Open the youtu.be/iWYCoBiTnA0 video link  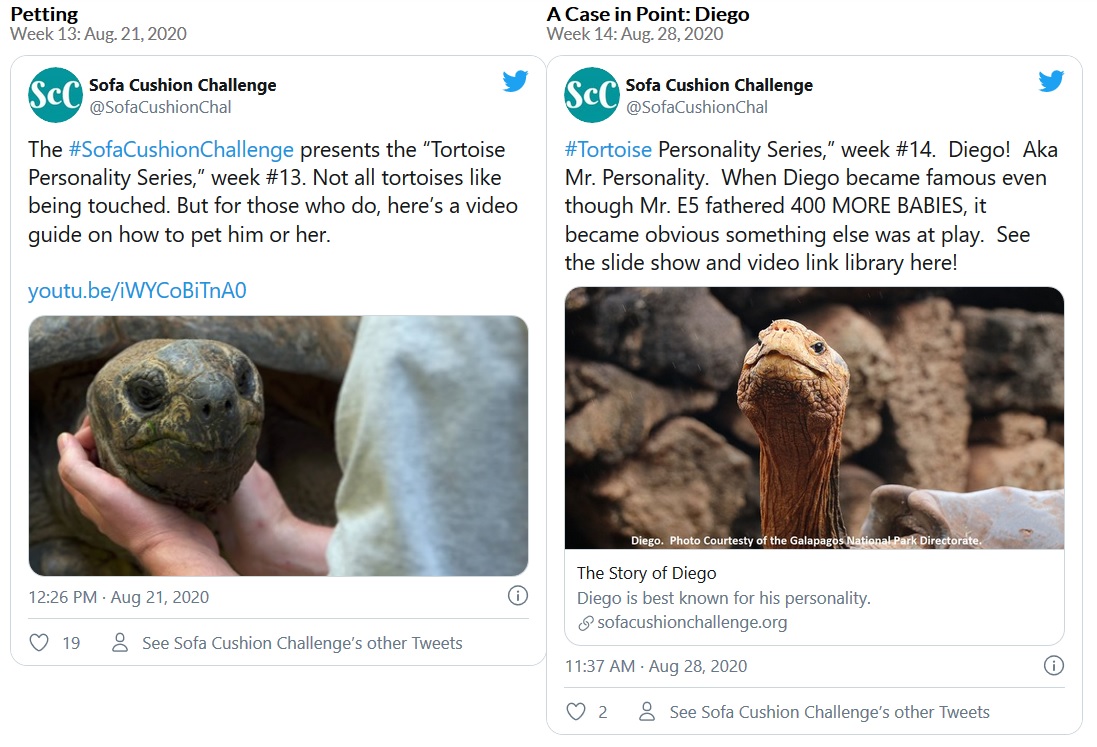point(137,291)
